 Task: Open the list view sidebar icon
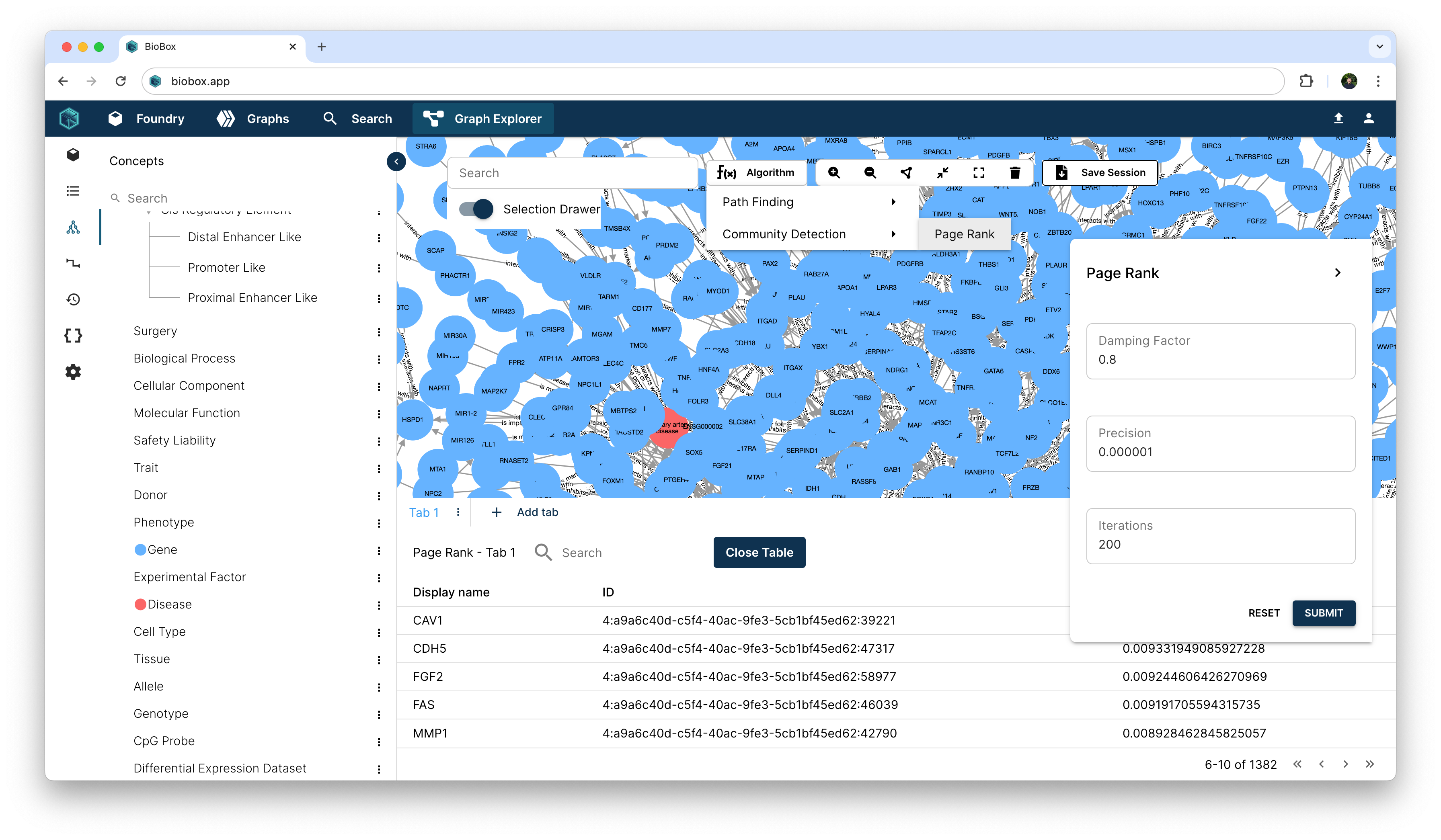[73, 191]
